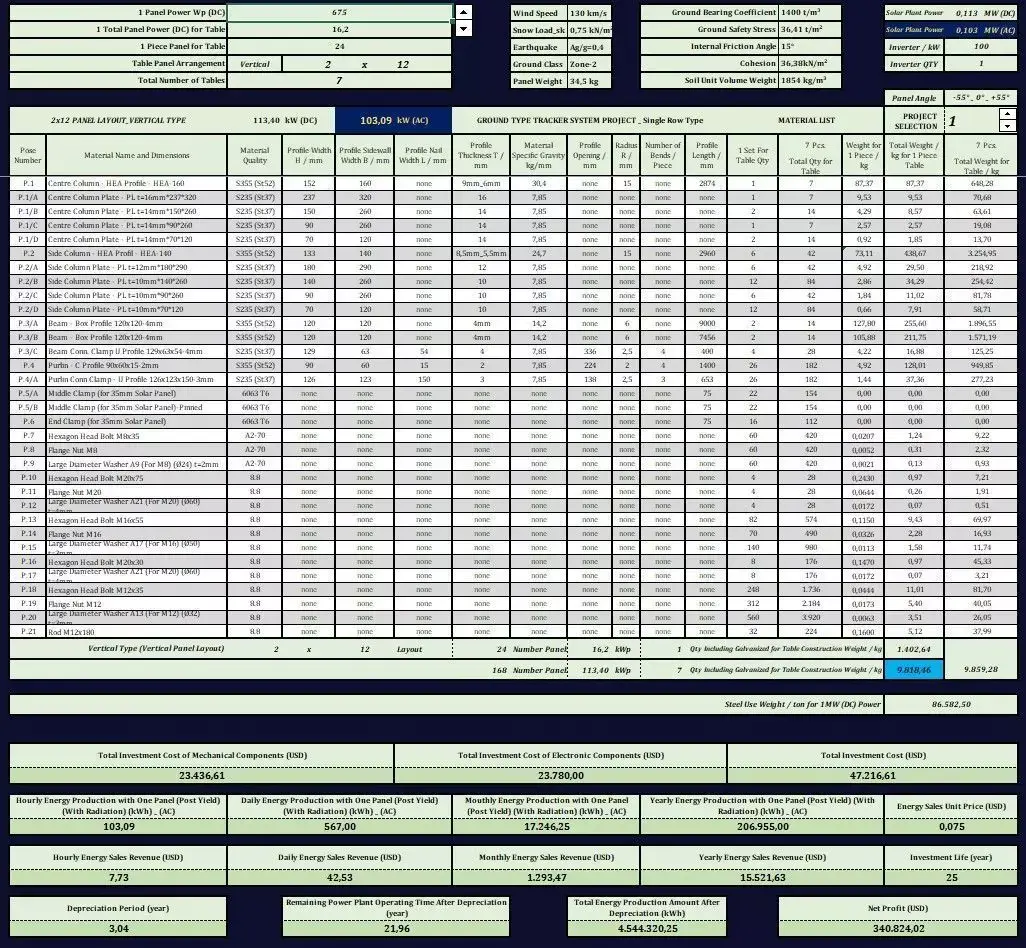Select Hexagon Head Bolt M8x35 row name
1026x948 pixels.
[x=136, y=436]
